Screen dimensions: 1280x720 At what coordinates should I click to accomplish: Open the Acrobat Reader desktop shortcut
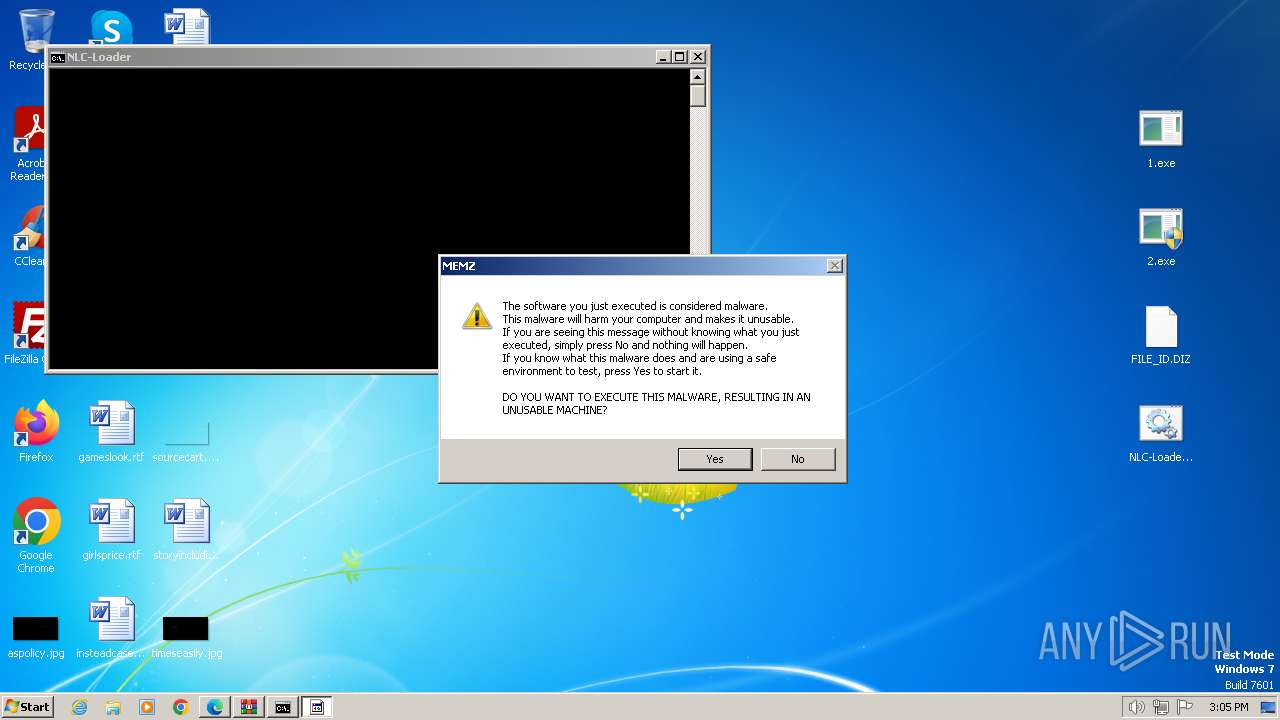tap(29, 144)
